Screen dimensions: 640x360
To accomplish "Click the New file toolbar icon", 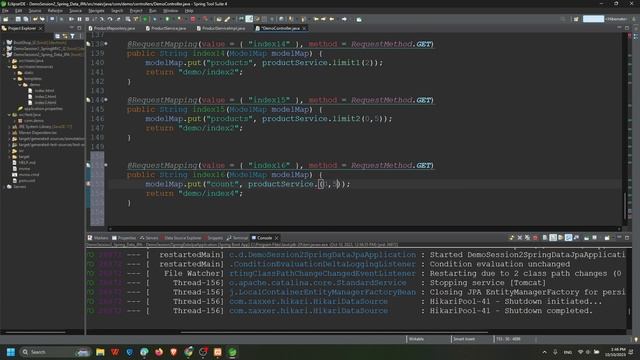I will pos(6,19).
